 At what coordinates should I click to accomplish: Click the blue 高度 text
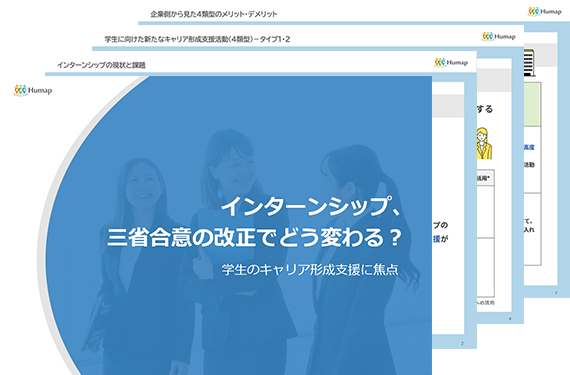coord(529,148)
